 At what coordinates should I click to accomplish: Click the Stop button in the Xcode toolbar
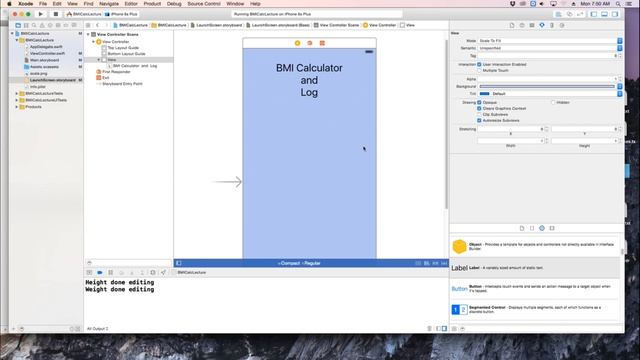56,14
